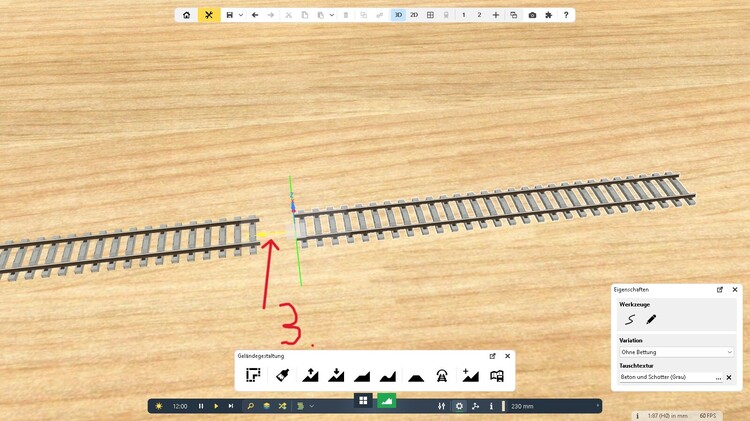Activate camera view 1
The image size is (750, 421).
(x=463, y=15)
